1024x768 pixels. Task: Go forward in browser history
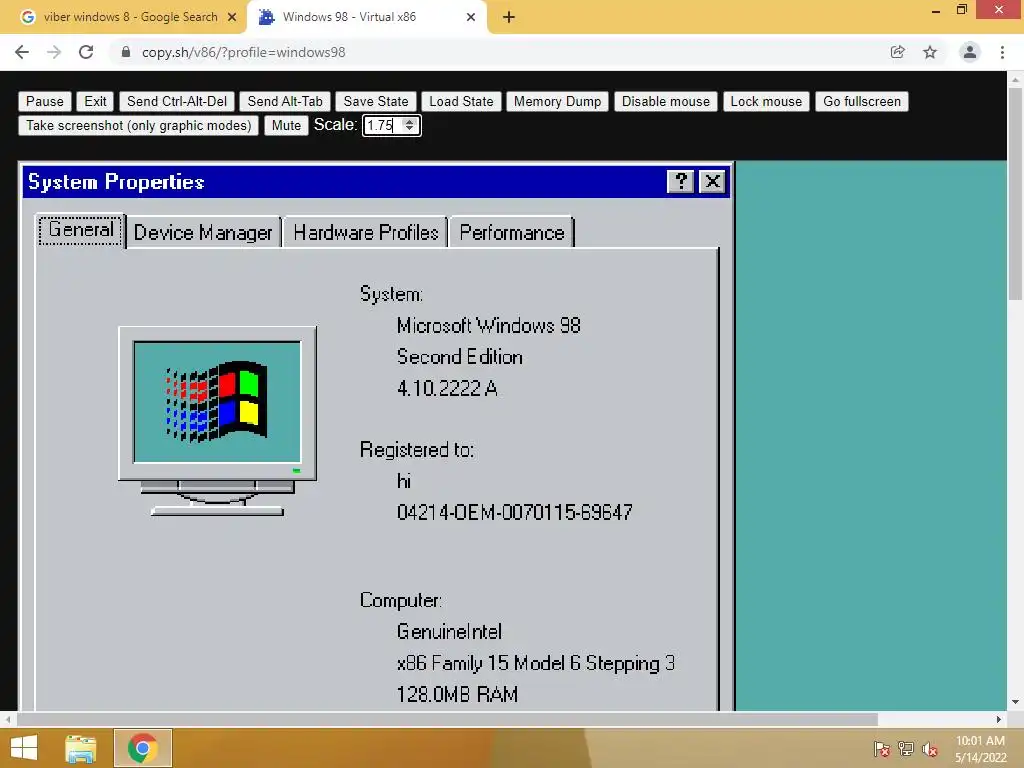point(54,52)
